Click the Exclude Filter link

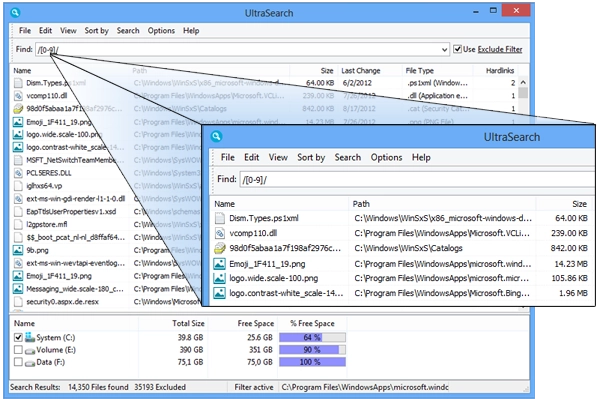[500, 49]
